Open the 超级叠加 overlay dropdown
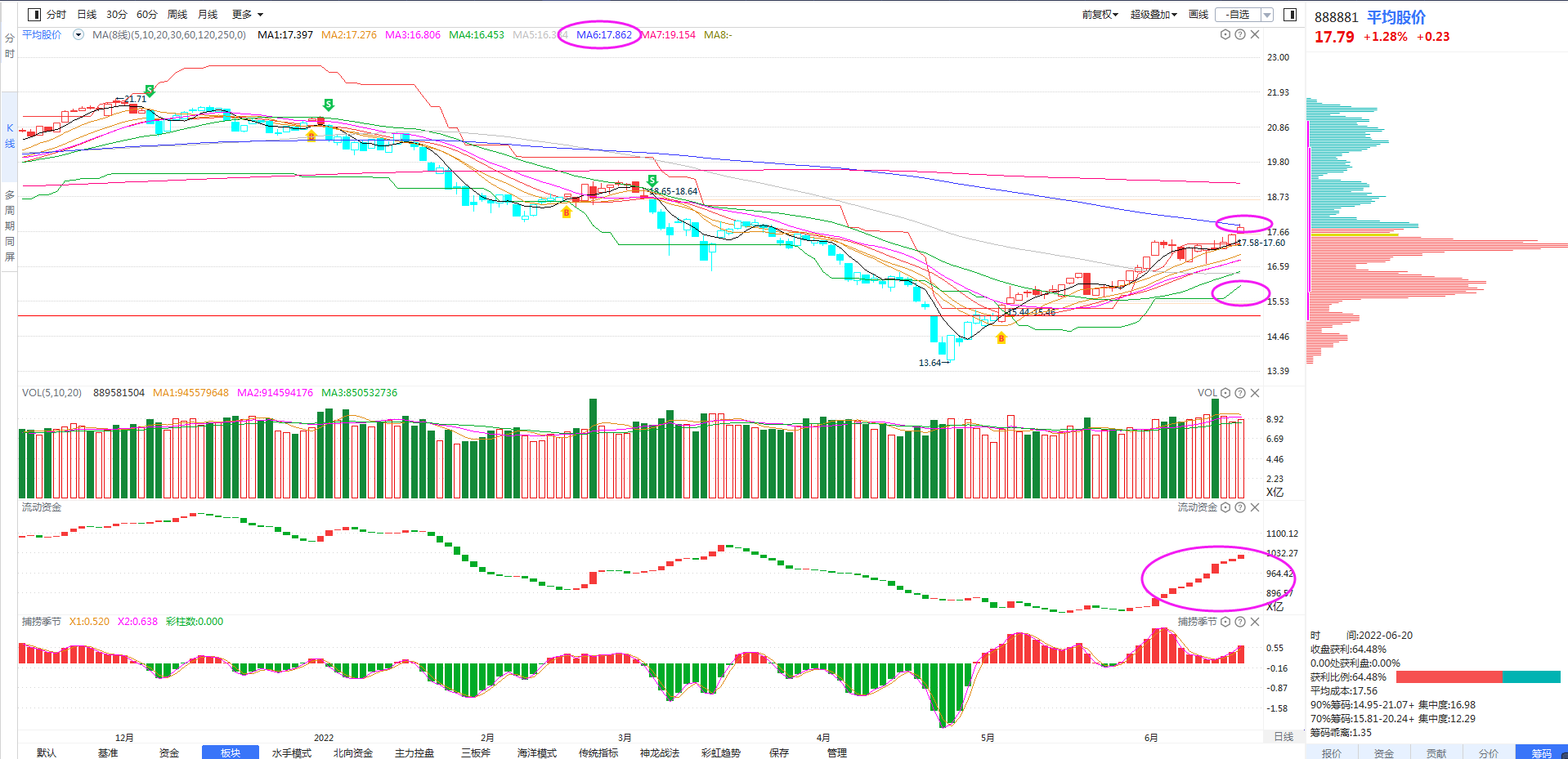1568x759 pixels. pos(1154,15)
